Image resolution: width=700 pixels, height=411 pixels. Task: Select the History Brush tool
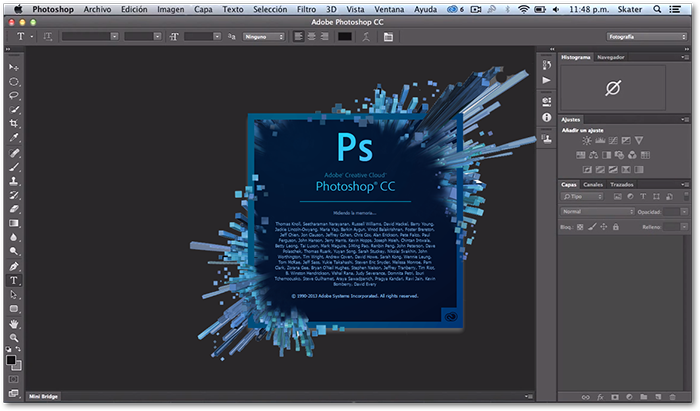point(14,195)
